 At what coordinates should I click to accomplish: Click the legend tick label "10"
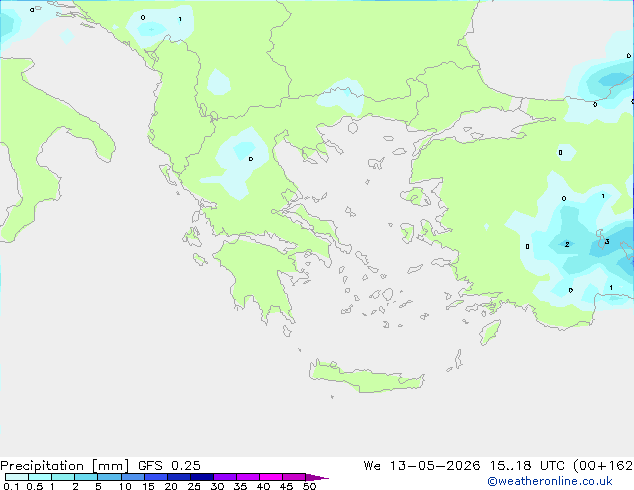pyautogui.click(x=125, y=486)
